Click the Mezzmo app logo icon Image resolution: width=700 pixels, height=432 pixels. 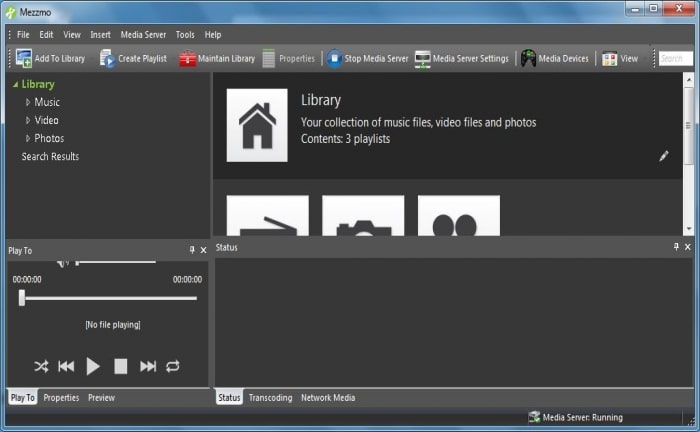pos(11,12)
